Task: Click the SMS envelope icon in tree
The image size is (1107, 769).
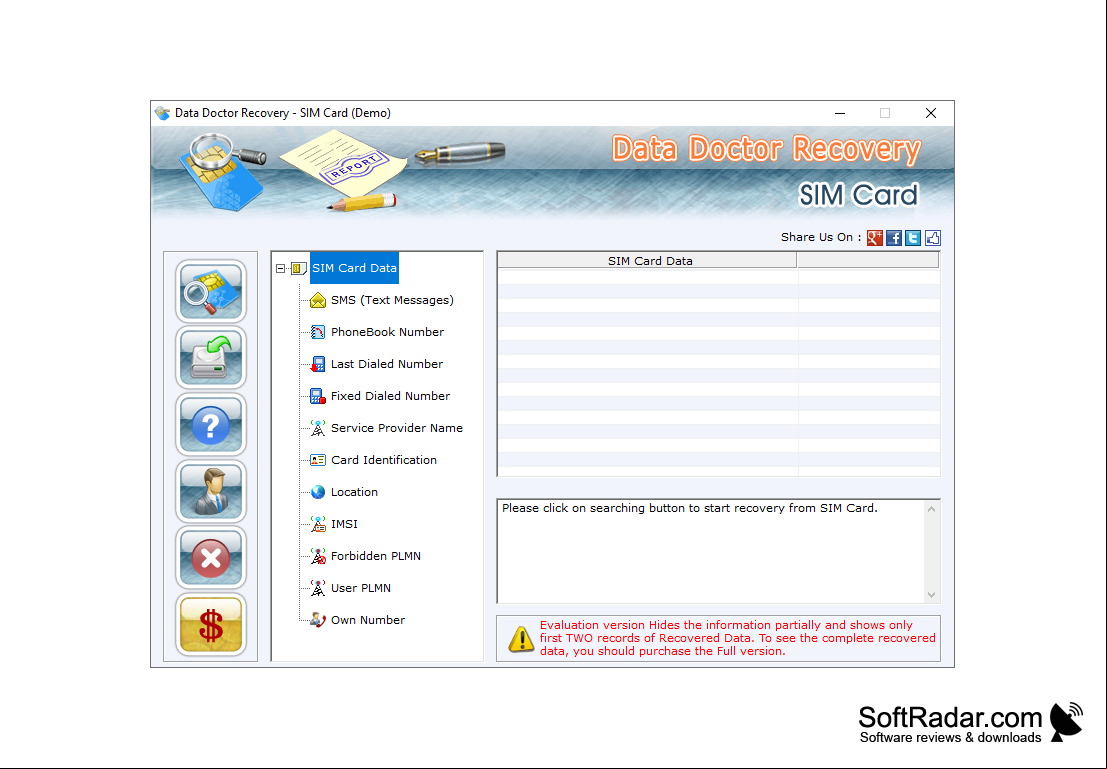Action: [318, 300]
